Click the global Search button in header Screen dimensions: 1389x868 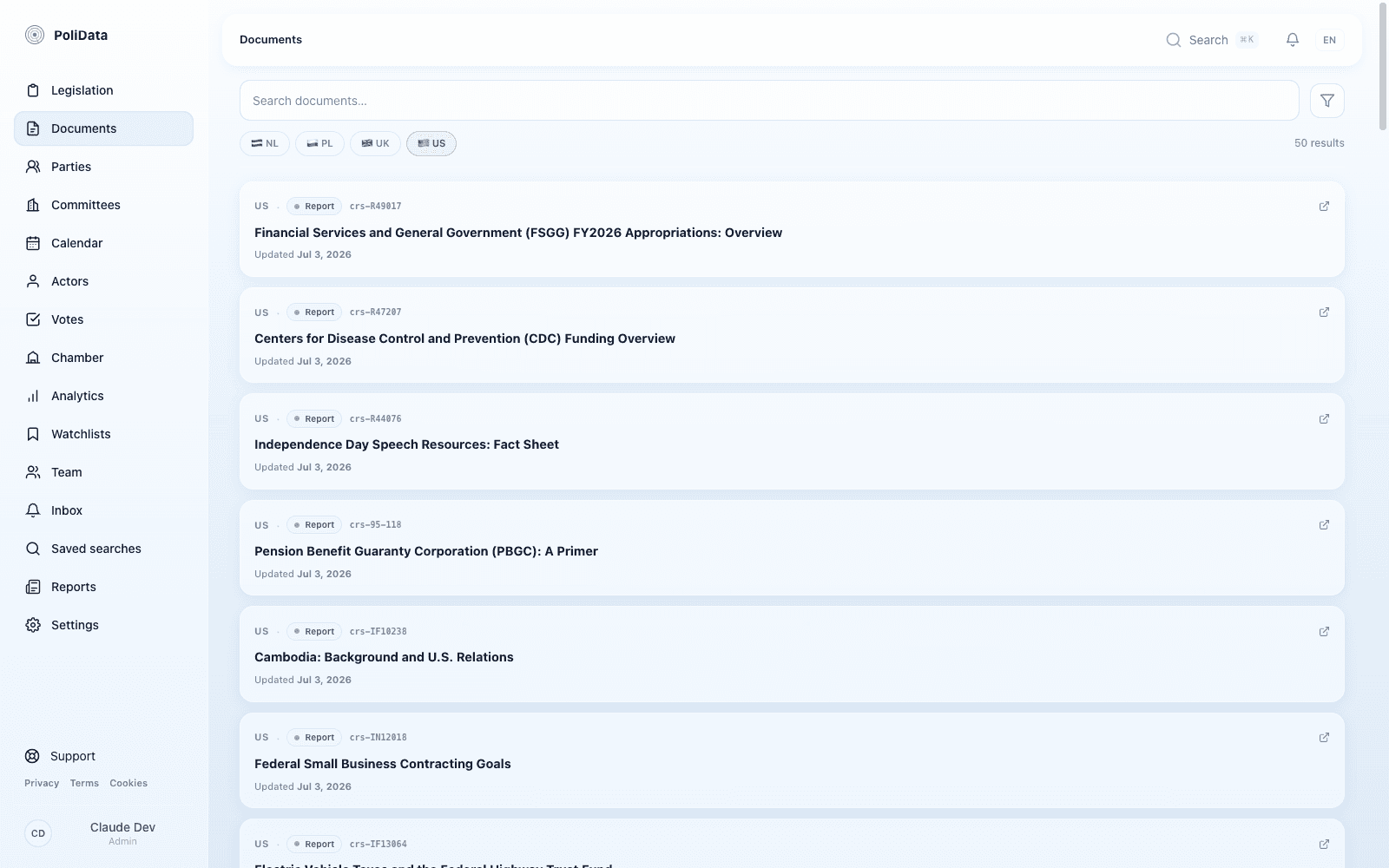click(x=1211, y=40)
